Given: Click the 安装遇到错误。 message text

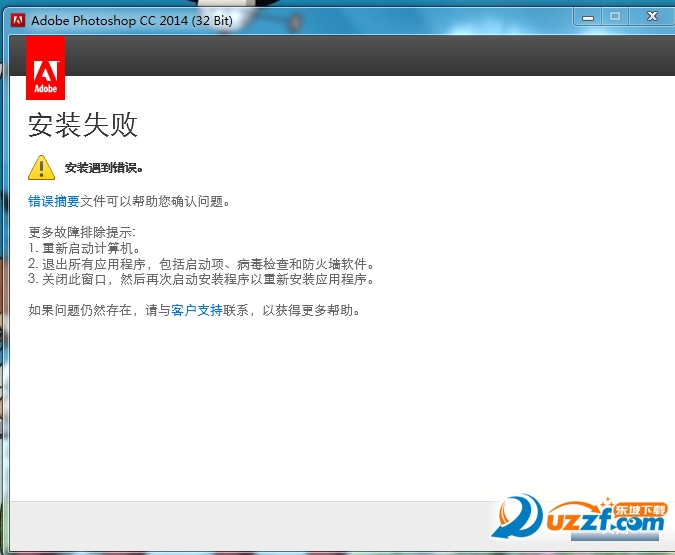Looking at the screenshot, I should click(104, 167).
